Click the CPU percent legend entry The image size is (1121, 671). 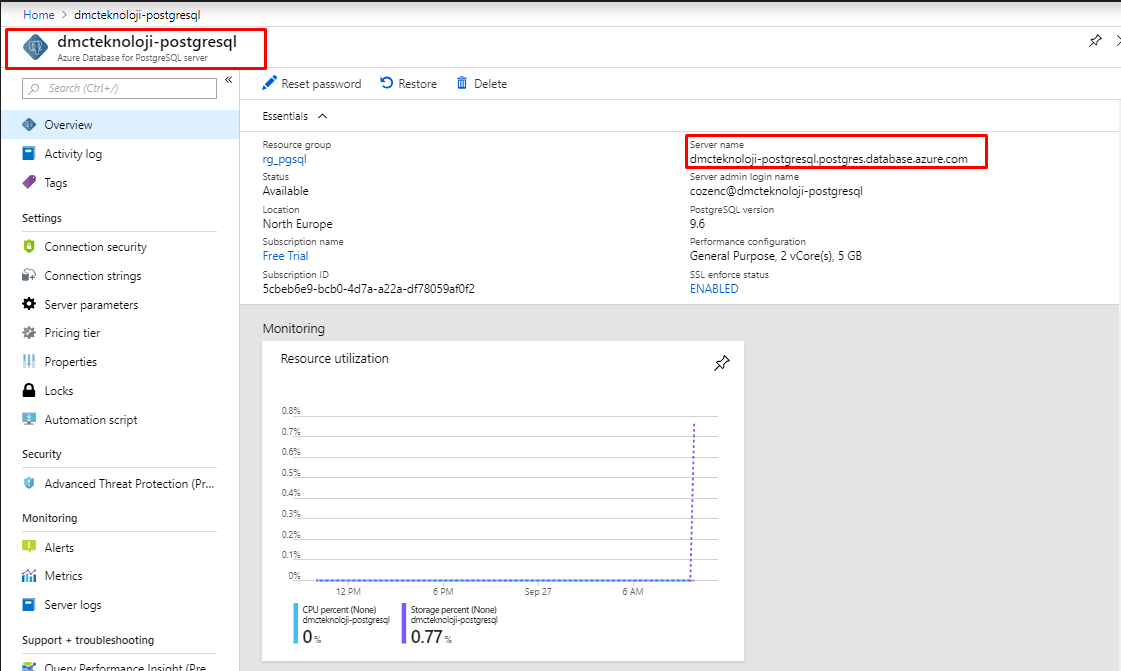pyautogui.click(x=342, y=624)
